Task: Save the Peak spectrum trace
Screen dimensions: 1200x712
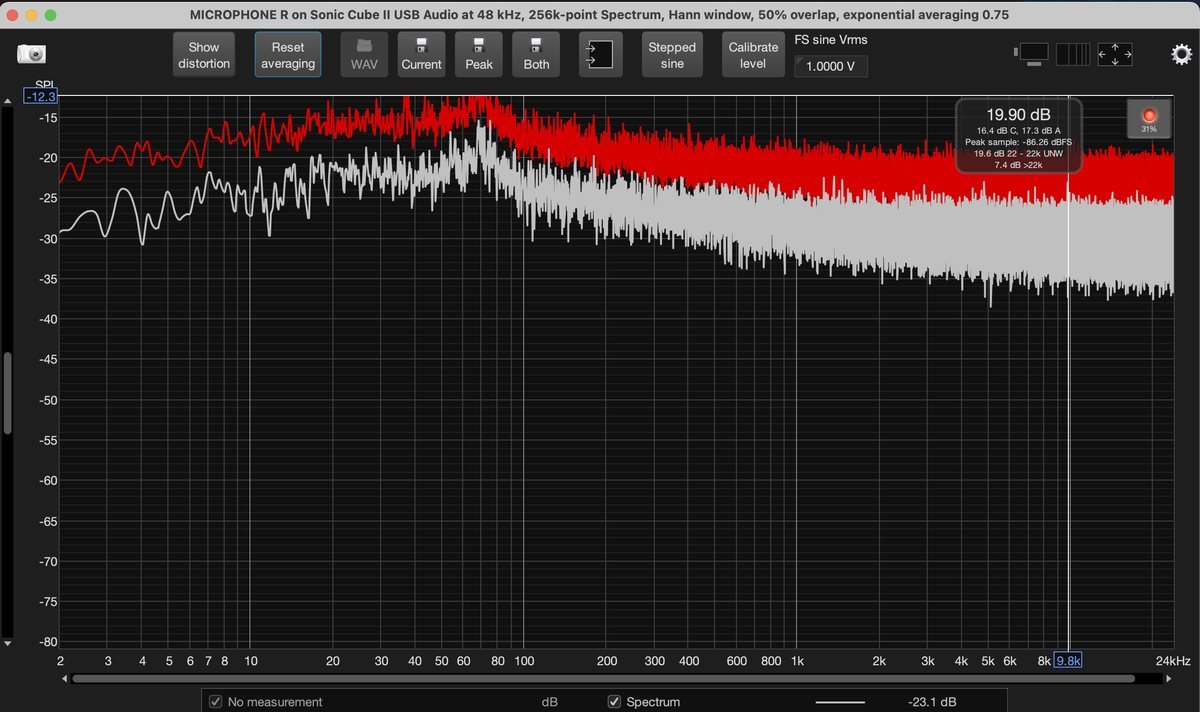Action: [x=479, y=54]
